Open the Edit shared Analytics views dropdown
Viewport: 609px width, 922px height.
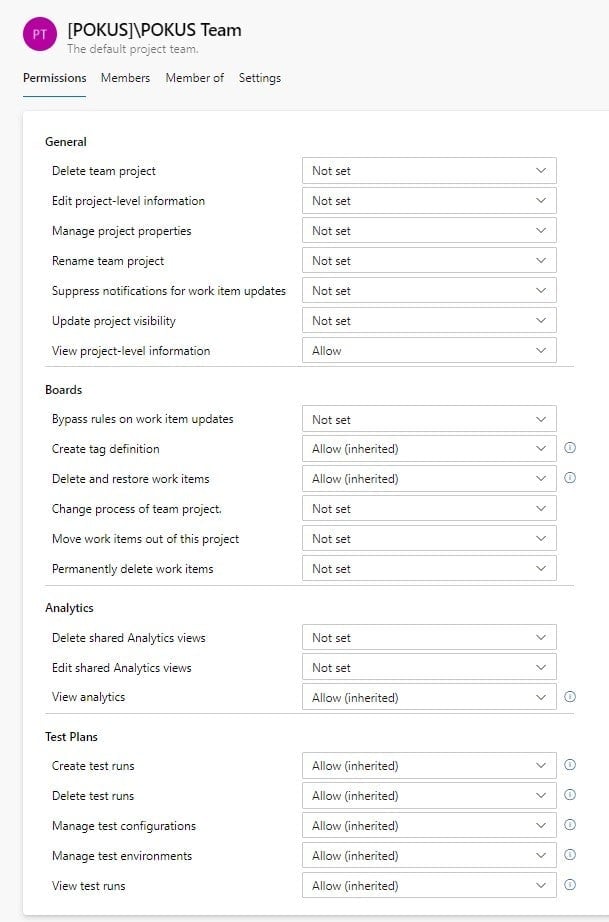428,668
